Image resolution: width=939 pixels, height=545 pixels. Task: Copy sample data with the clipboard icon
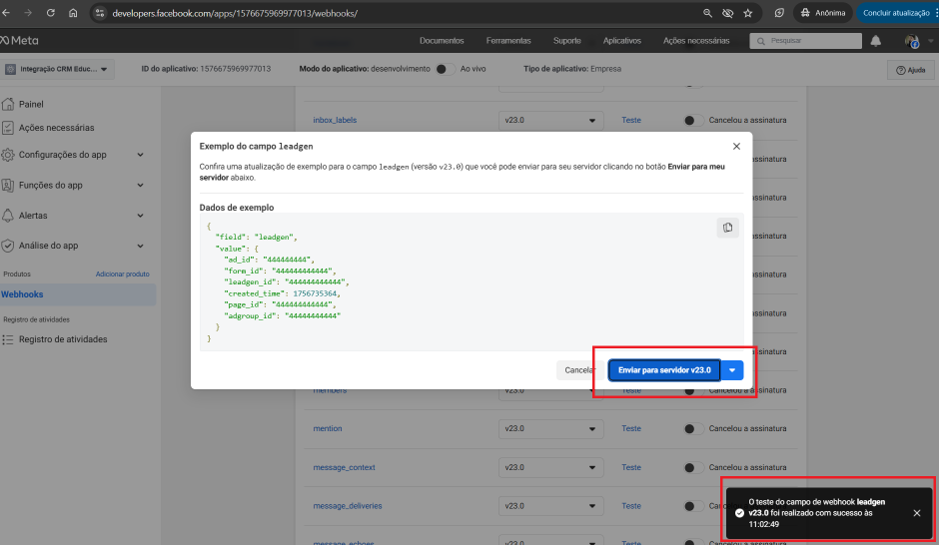coord(728,228)
